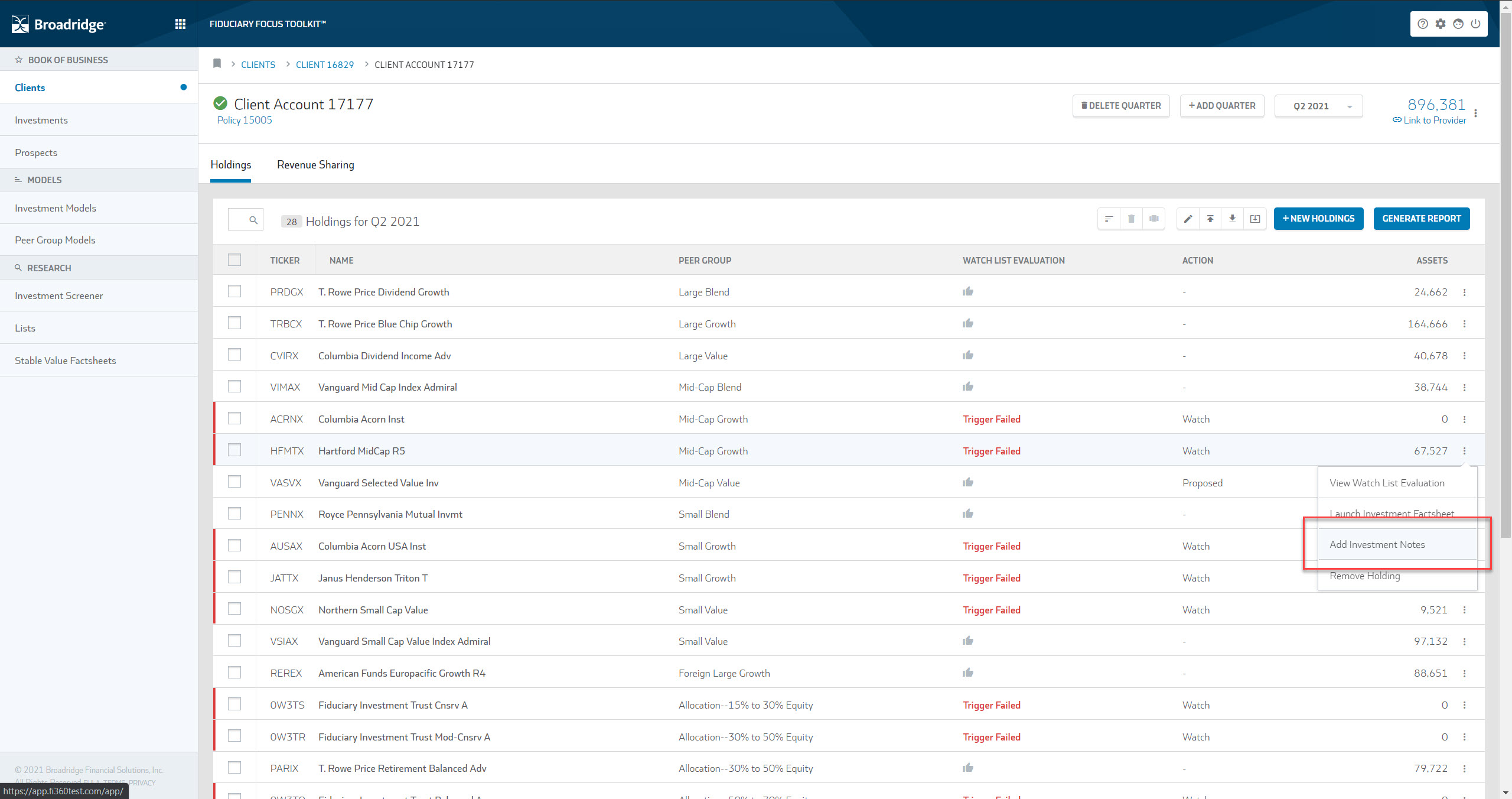Click the upload arrow icon in holdings toolbar
1512x799 pixels.
tap(1210, 219)
